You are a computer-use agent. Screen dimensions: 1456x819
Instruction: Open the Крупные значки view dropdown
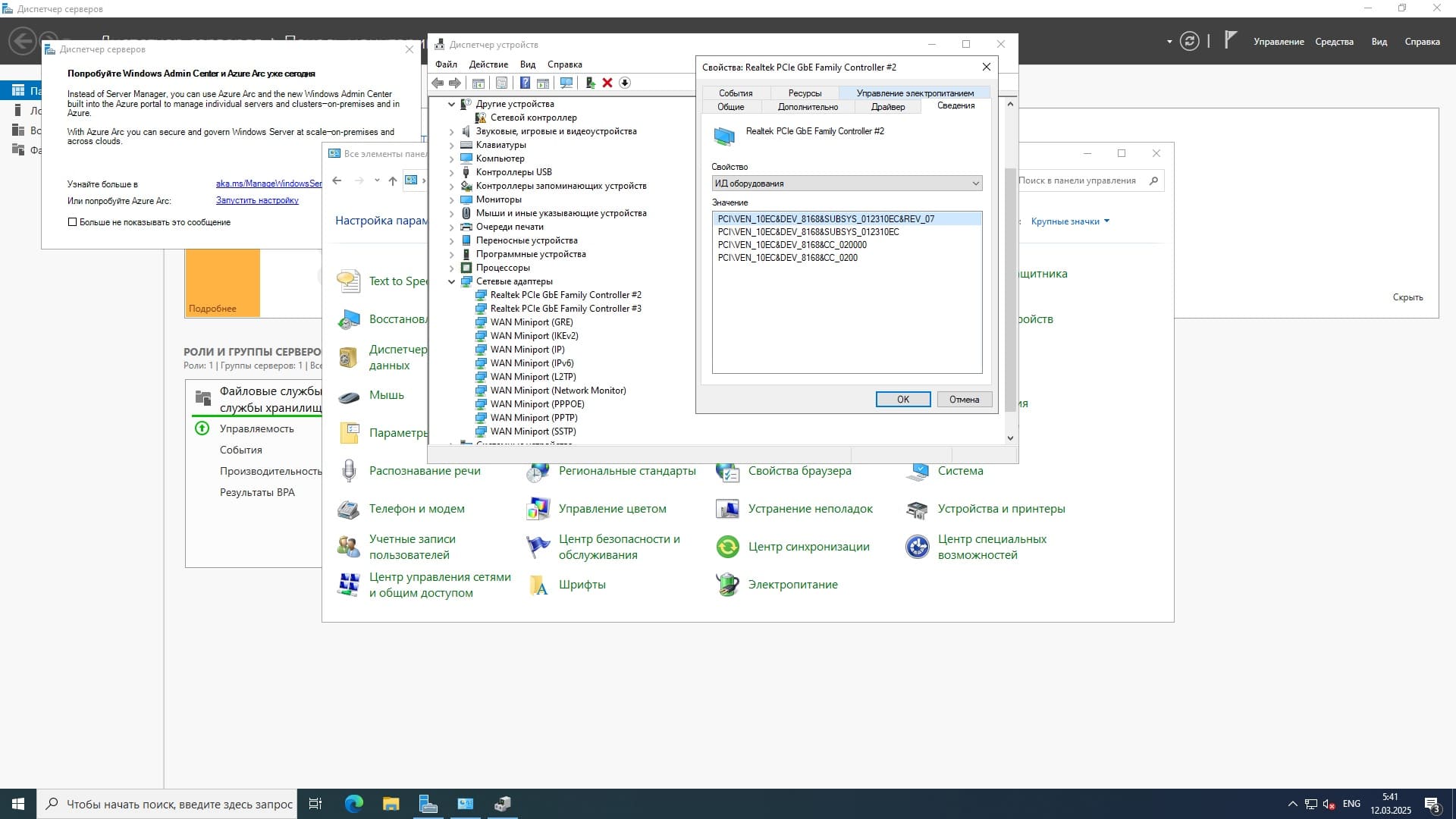(x=1070, y=221)
